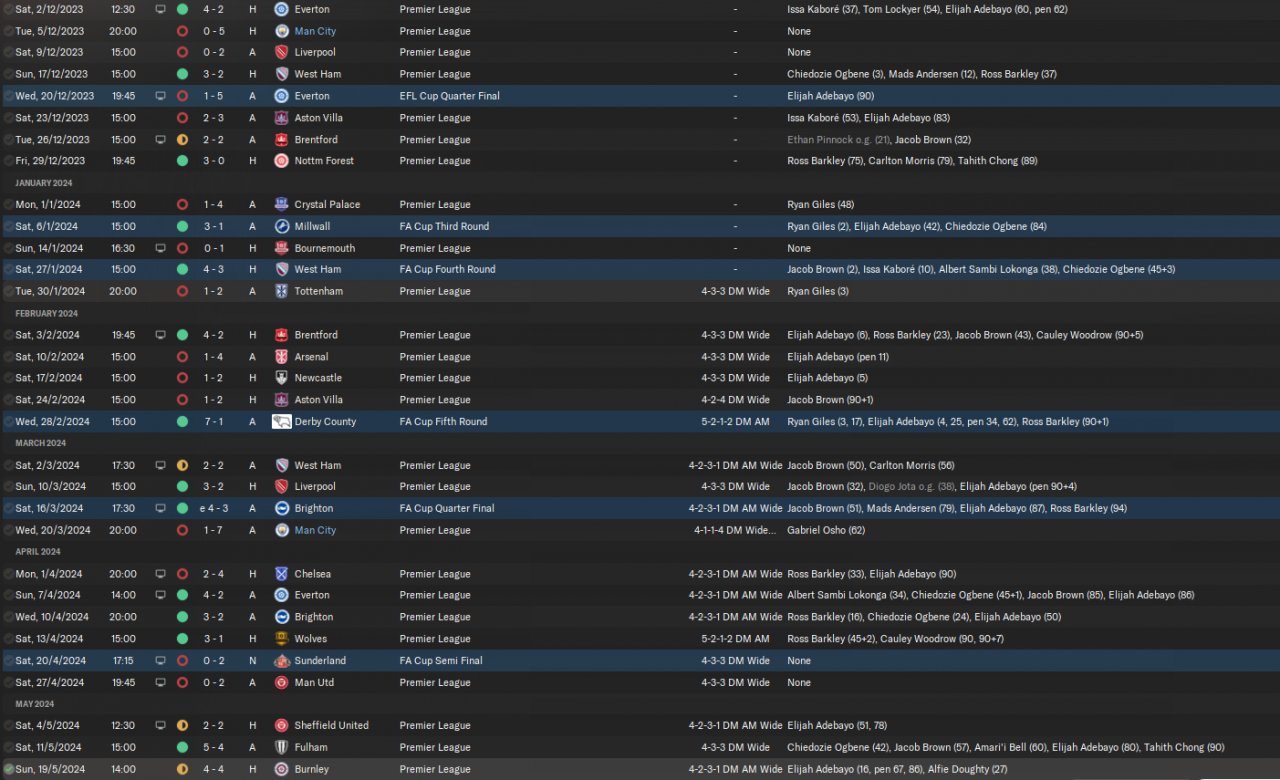
Task: Click the FEBRUARY 2024 month header
Action: coord(46,313)
